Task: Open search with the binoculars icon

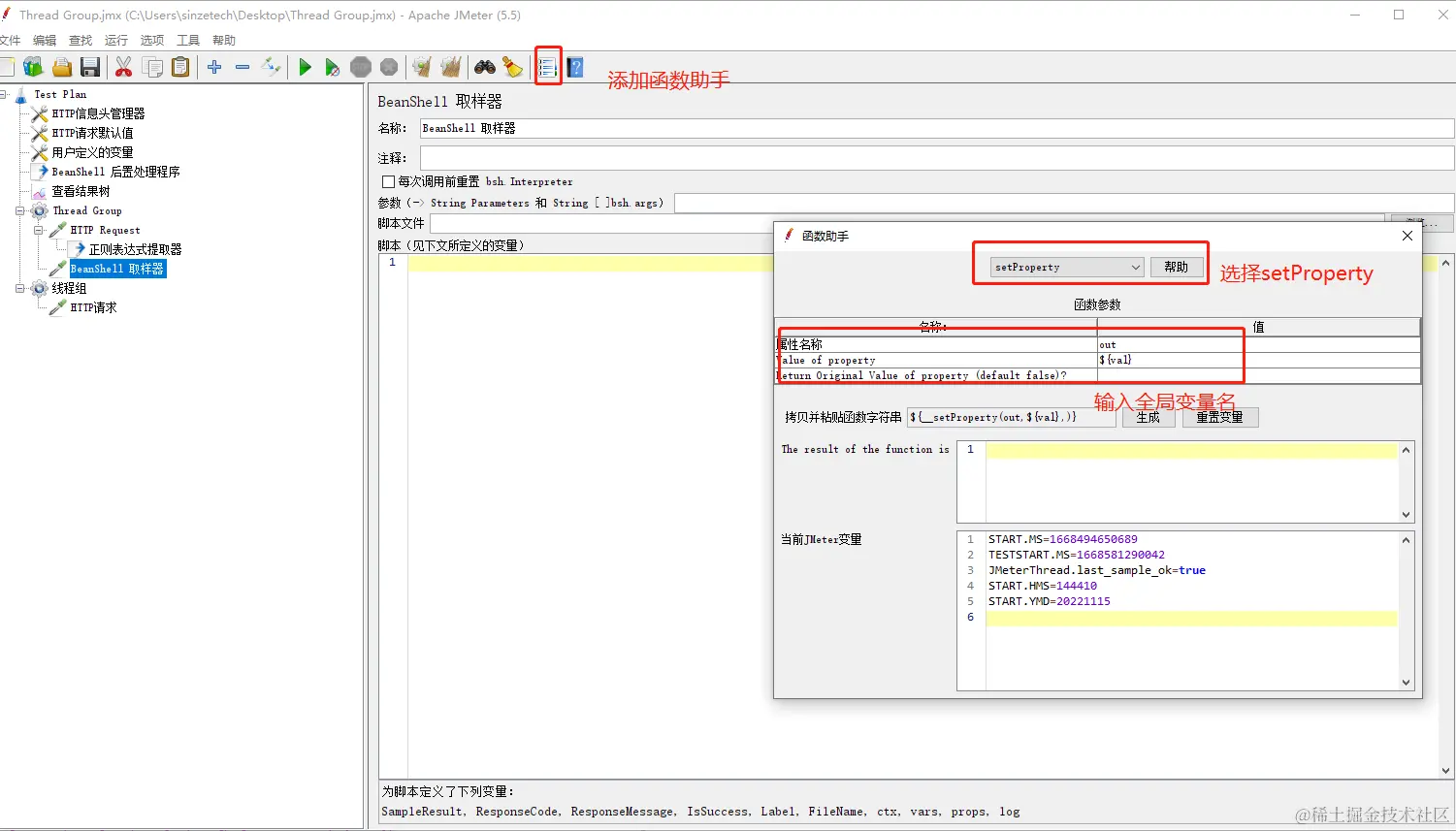Action: 485,67
